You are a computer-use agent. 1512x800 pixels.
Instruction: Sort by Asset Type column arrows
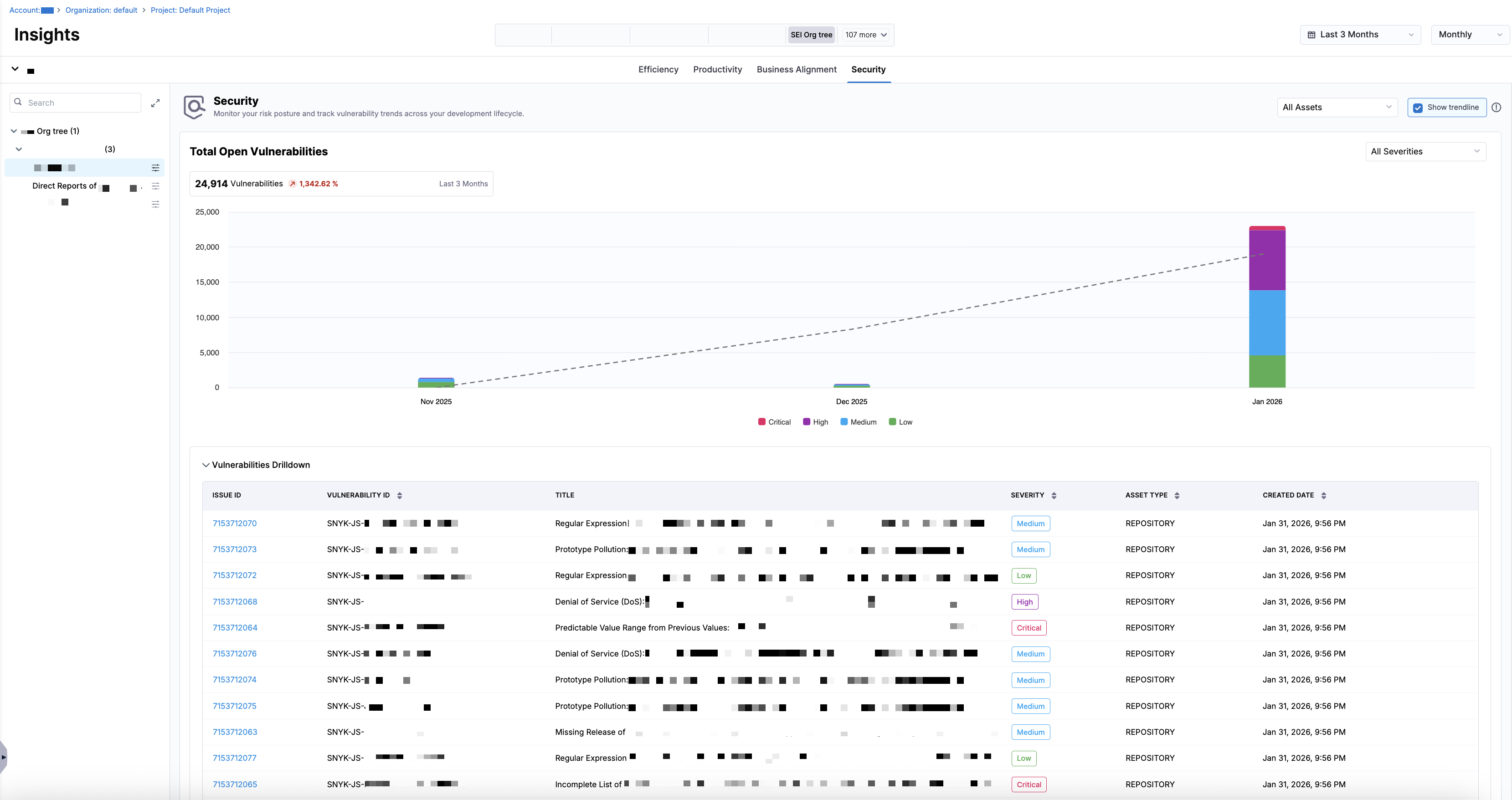[x=1177, y=495]
